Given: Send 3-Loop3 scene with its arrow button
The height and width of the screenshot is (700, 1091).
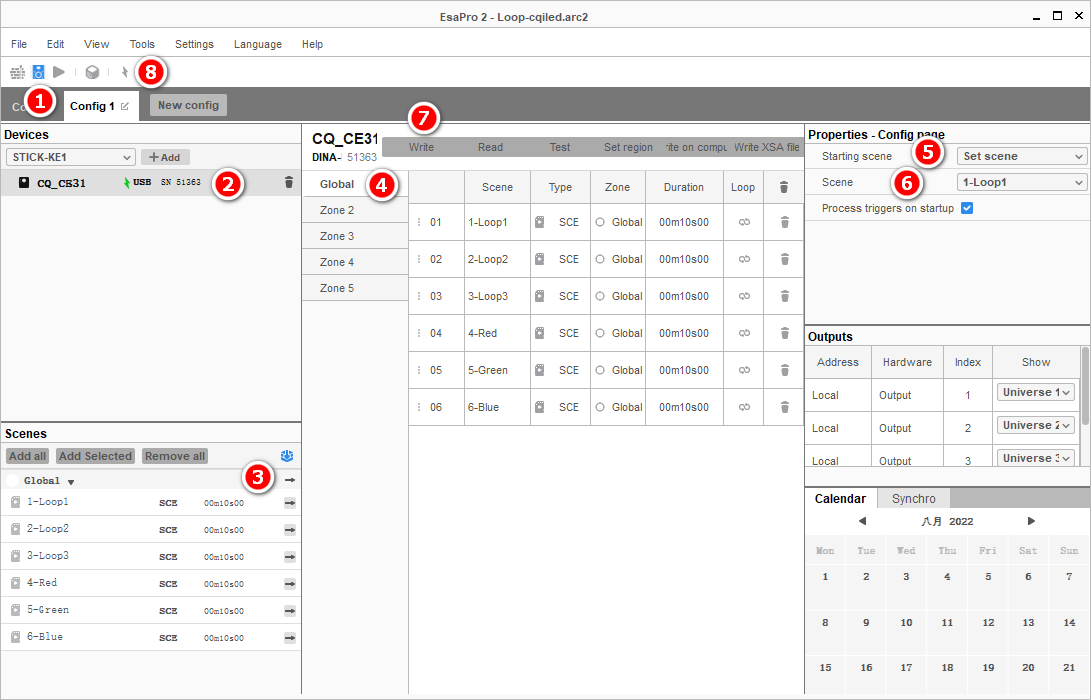Looking at the screenshot, I should coord(289,557).
